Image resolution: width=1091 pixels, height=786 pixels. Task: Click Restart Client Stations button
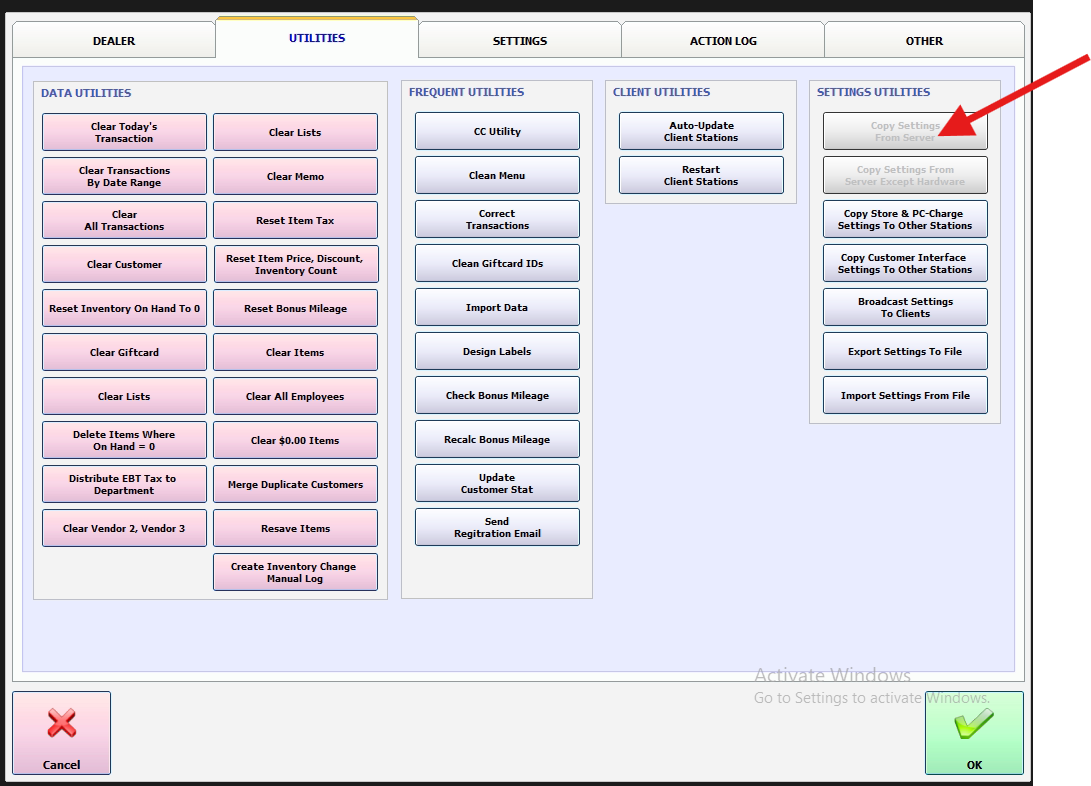pos(701,175)
